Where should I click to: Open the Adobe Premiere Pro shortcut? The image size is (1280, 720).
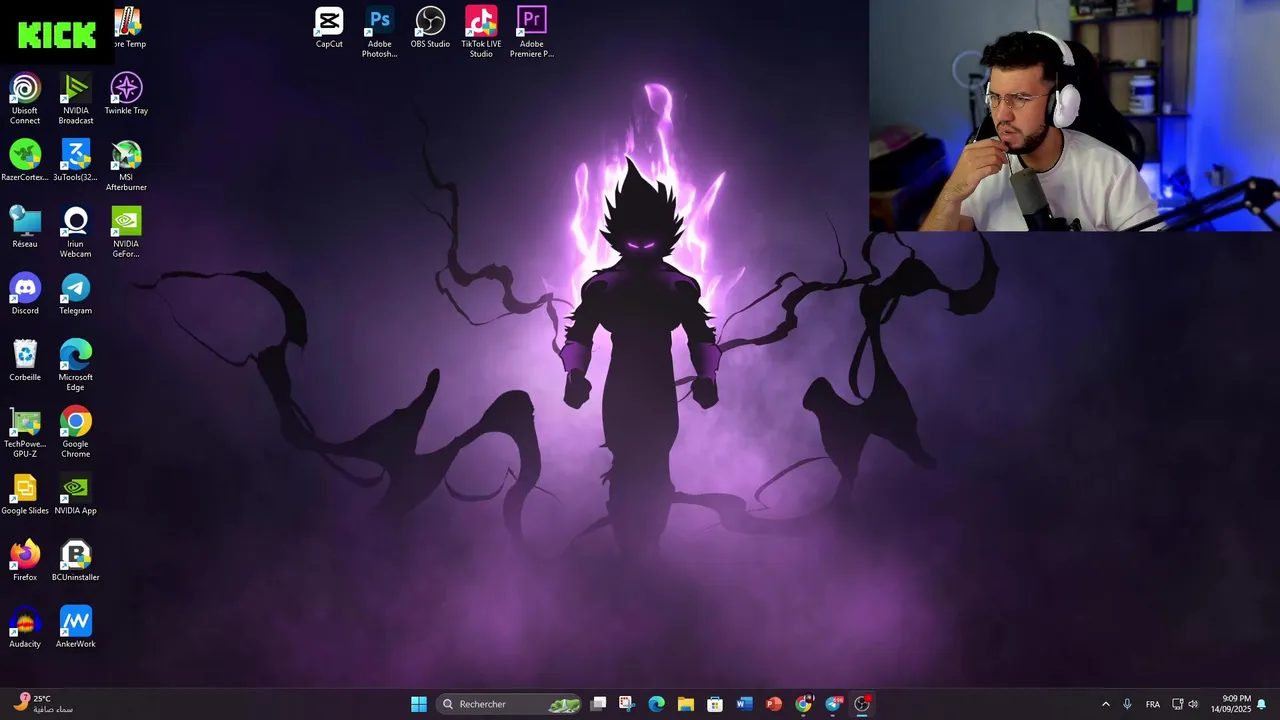click(x=532, y=32)
